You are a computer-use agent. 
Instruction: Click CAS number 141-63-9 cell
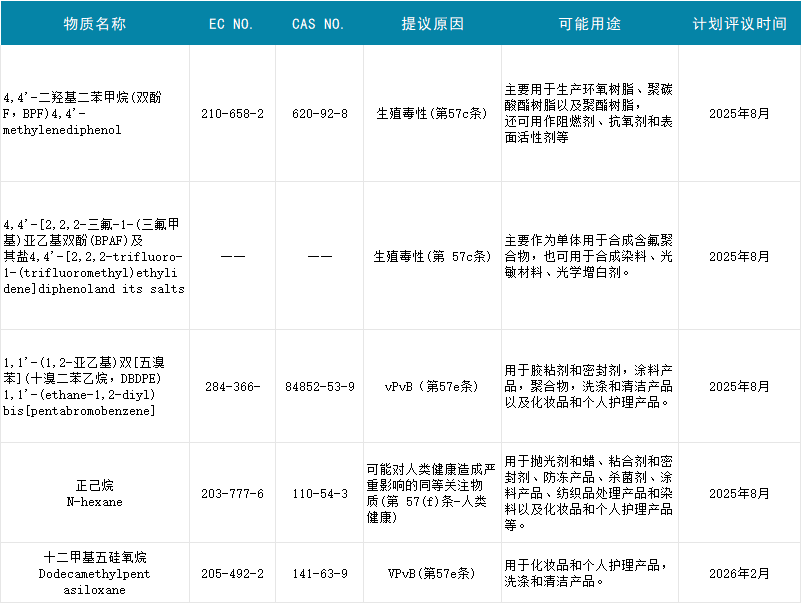coord(319,573)
